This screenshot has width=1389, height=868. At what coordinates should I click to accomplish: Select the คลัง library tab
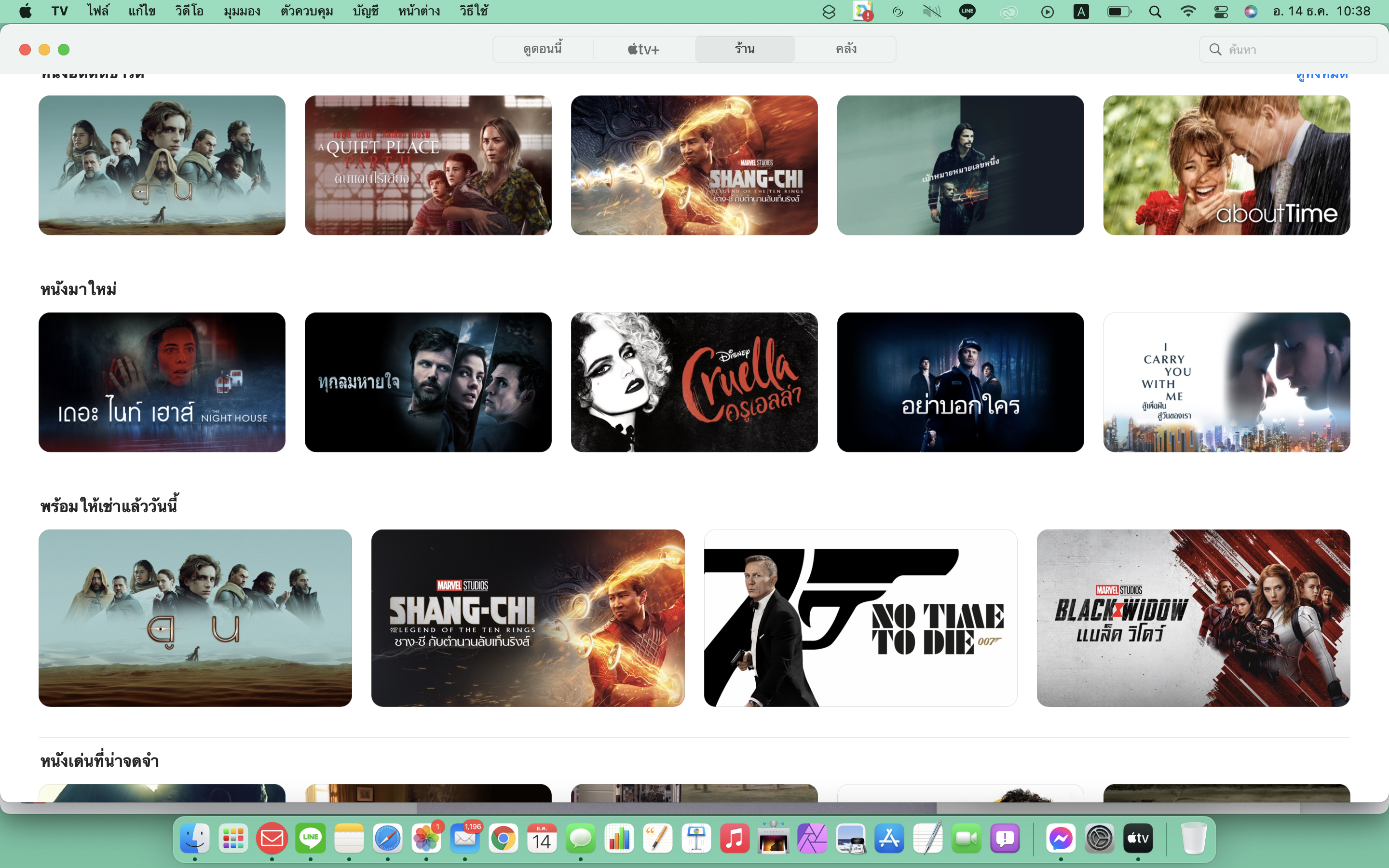click(x=846, y=49)
